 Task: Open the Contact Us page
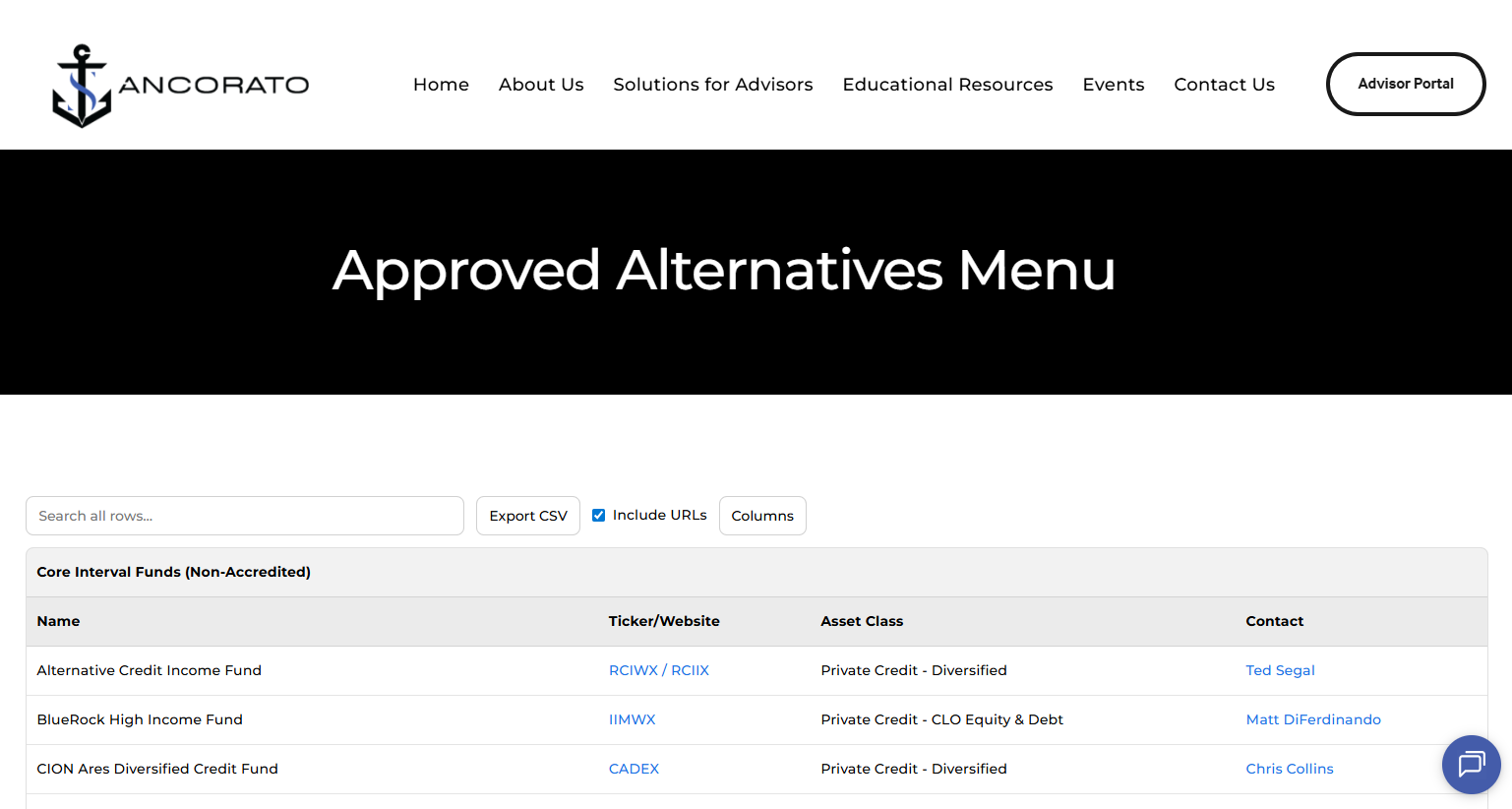point(1224,85)
